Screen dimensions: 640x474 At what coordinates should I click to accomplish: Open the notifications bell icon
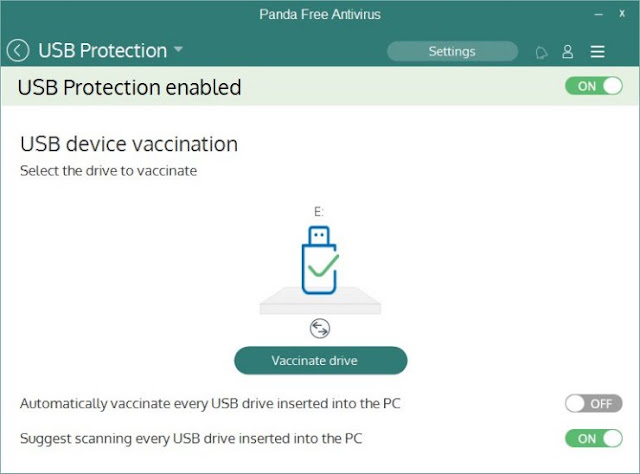pyautogui.click(x=541, y=52)
